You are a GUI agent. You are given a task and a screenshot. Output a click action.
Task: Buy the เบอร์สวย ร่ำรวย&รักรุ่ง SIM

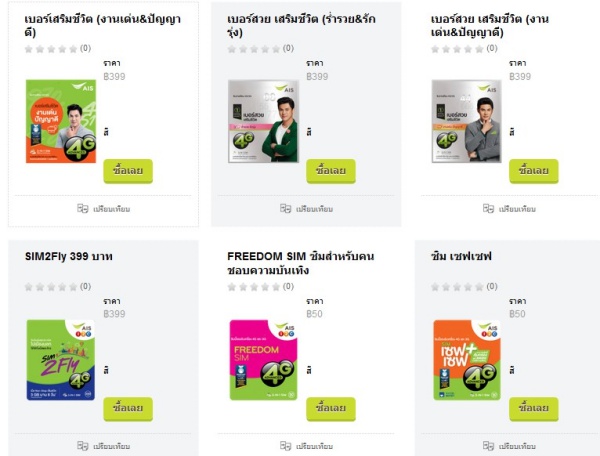click(x=331, y=171)
